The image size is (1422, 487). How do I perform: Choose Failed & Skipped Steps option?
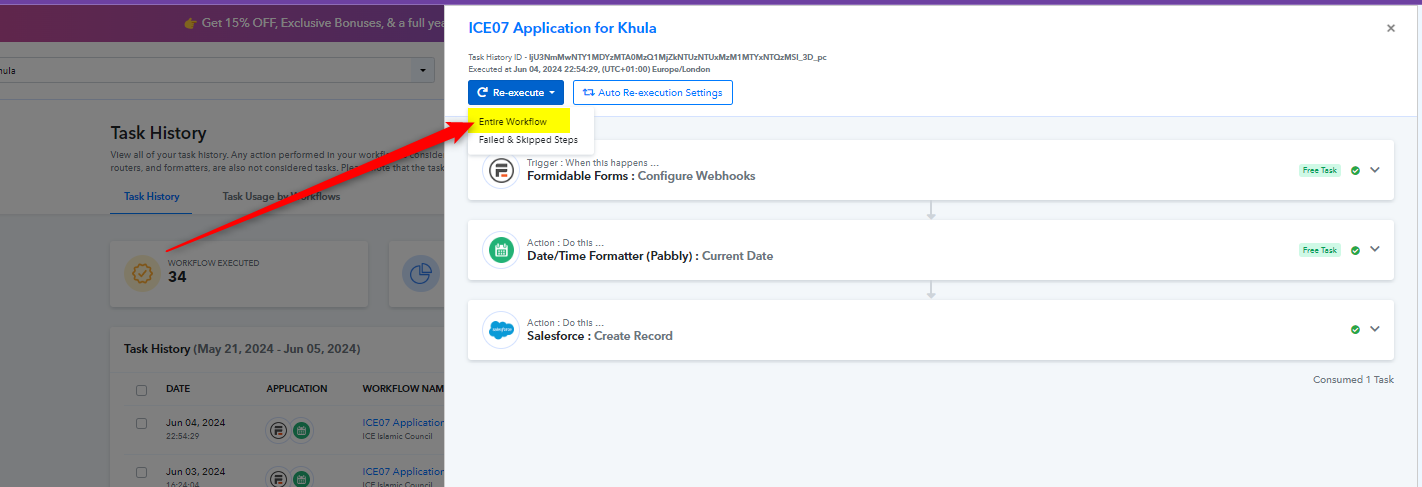pos(528,140)
